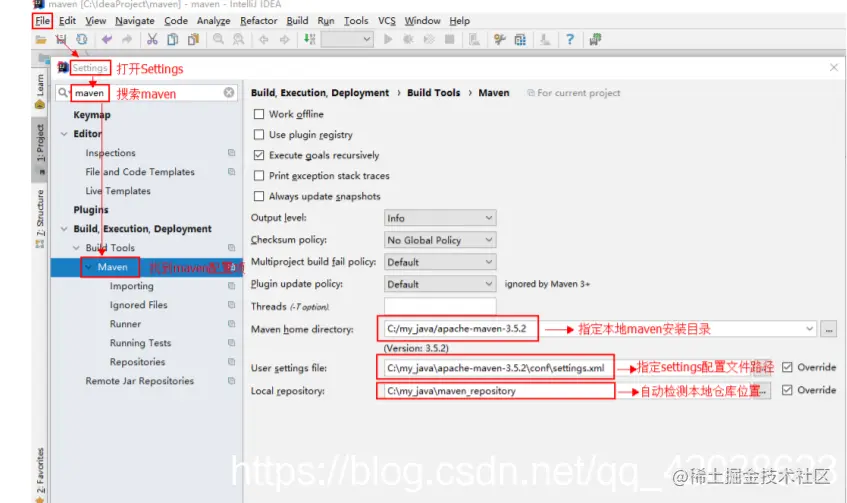
Task: Select Repositories under Maven
Action: point(137,362)
